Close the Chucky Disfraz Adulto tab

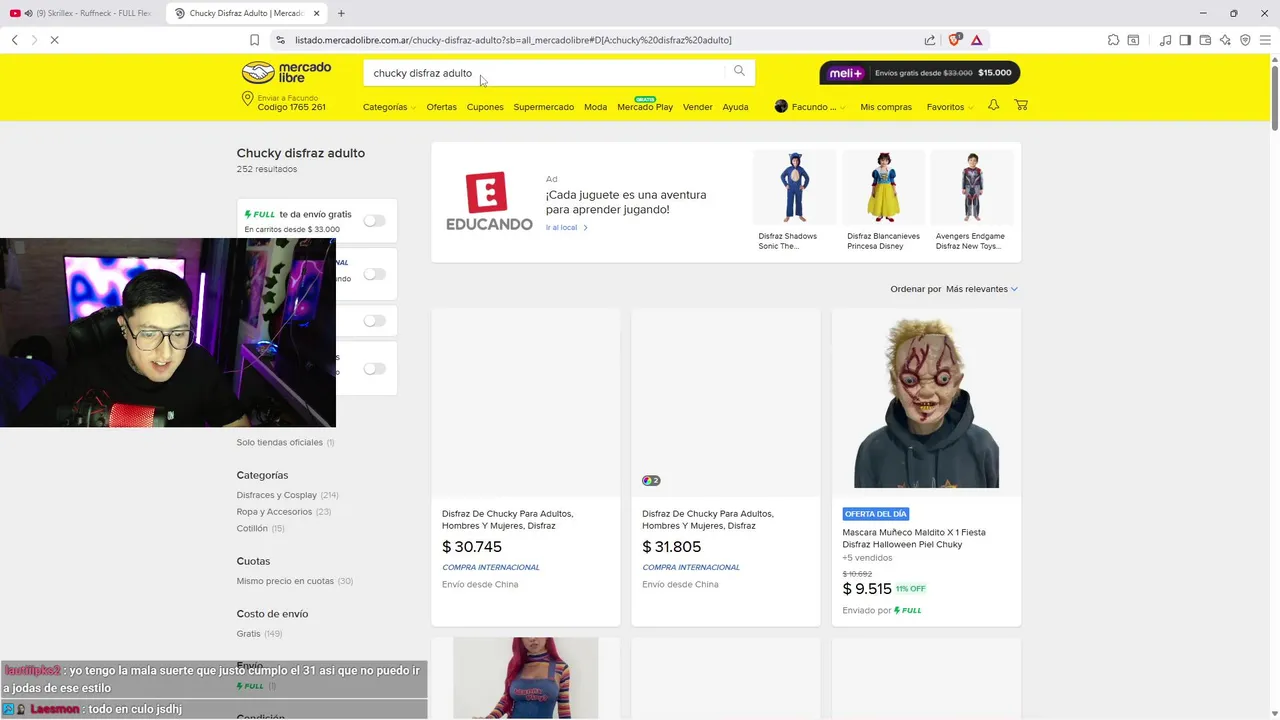point(316,13)
